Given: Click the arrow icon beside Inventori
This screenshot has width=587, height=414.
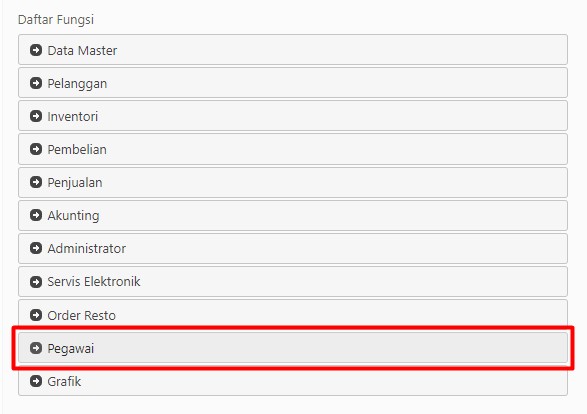Looking at the screenshot, I should point(36,116).
